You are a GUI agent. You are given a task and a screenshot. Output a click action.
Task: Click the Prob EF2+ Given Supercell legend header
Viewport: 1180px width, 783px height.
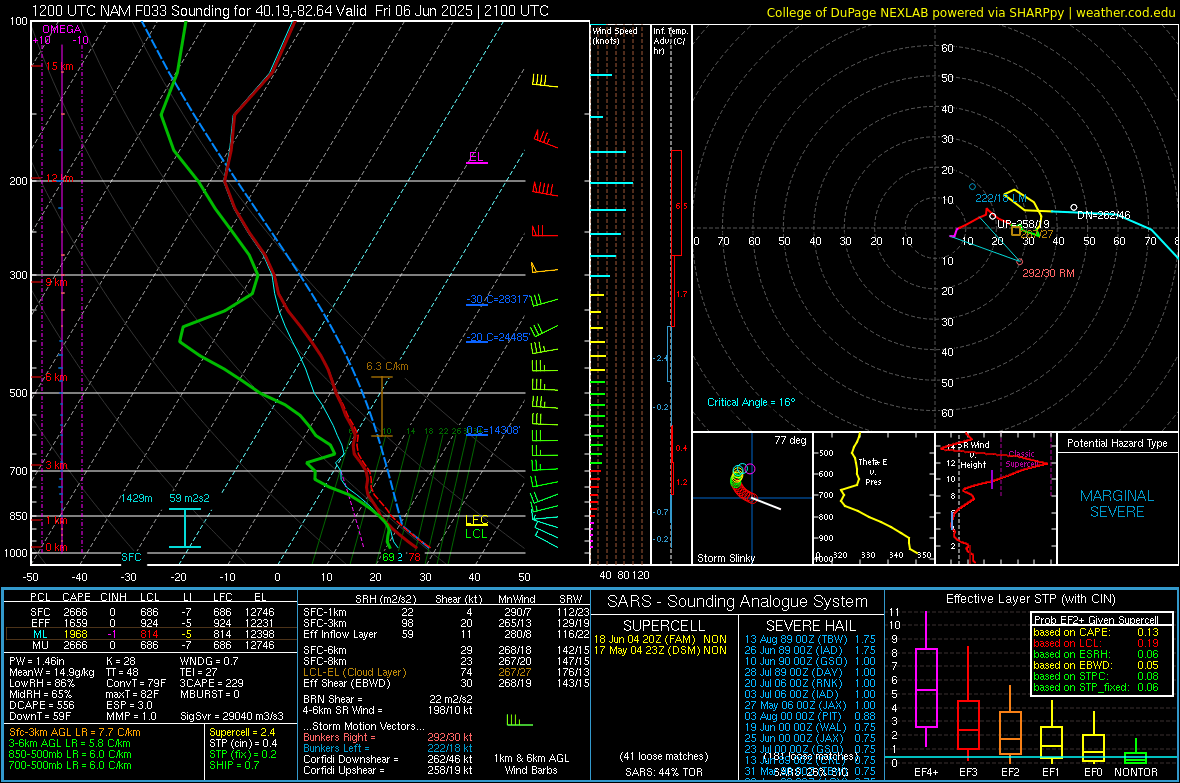coord(1096,620)
